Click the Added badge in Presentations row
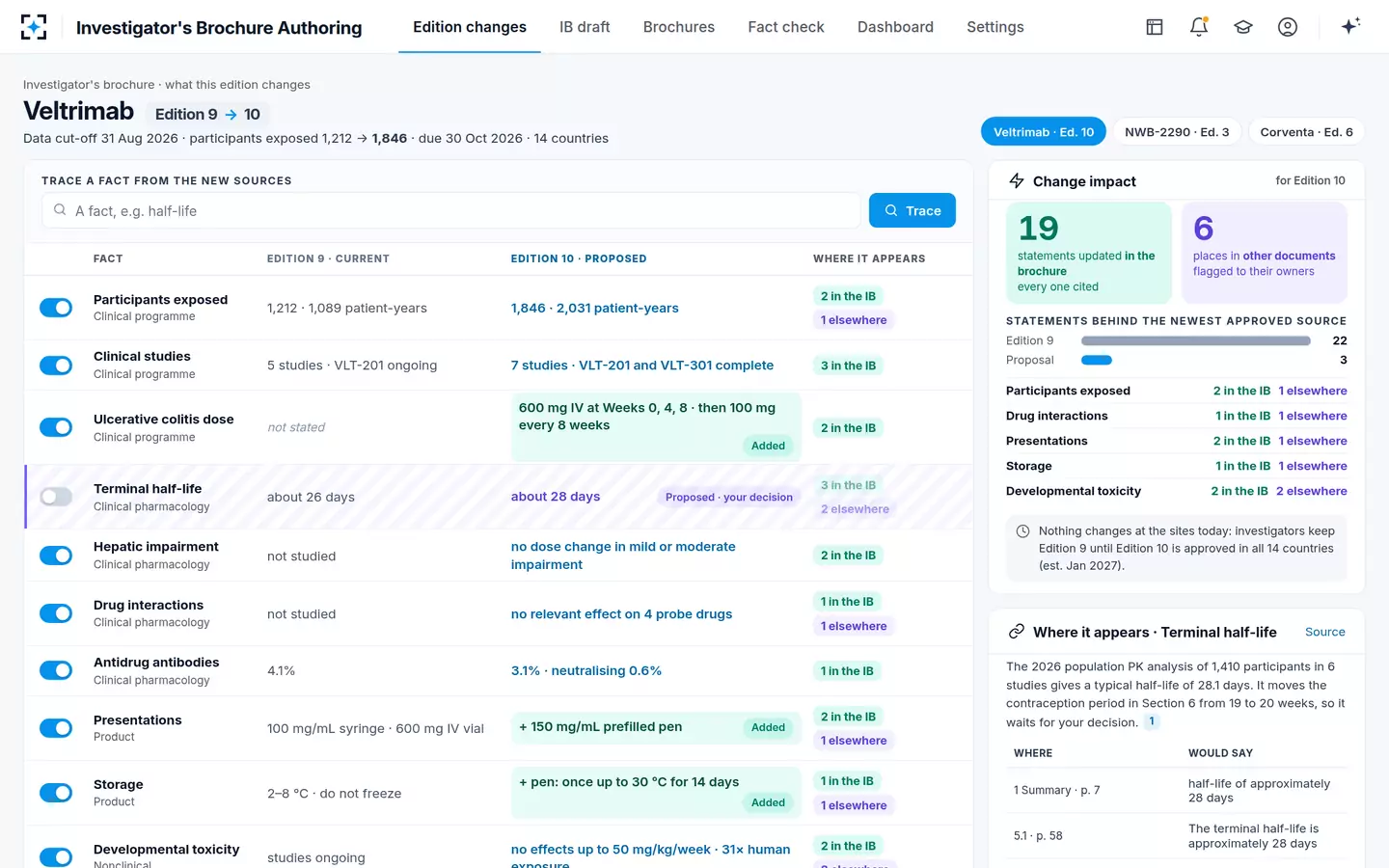Screen dimensions: 1389x868 pyautogui.click(x=768, y=728)
